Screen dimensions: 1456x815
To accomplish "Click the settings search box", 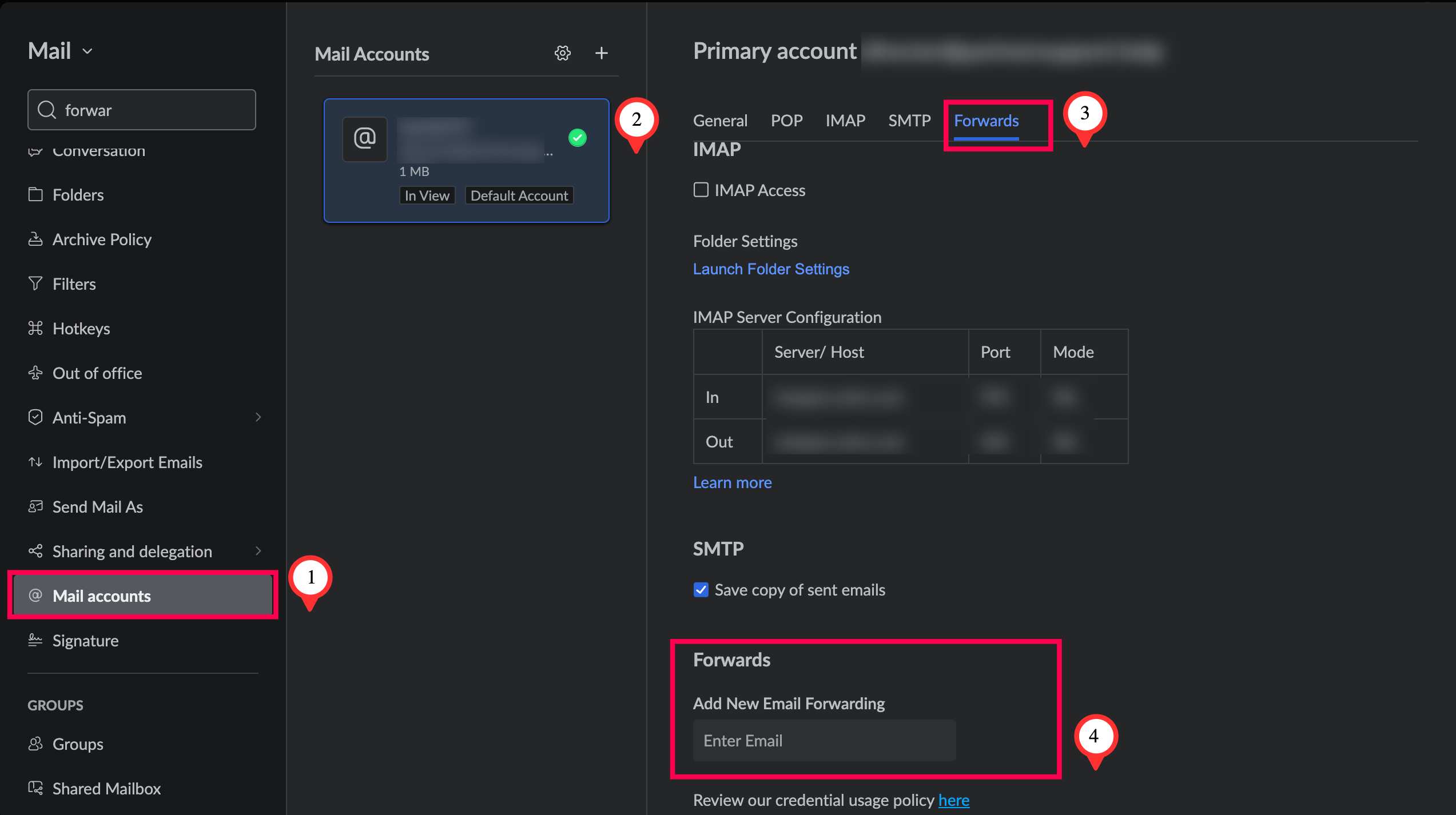I will (142, 110).
